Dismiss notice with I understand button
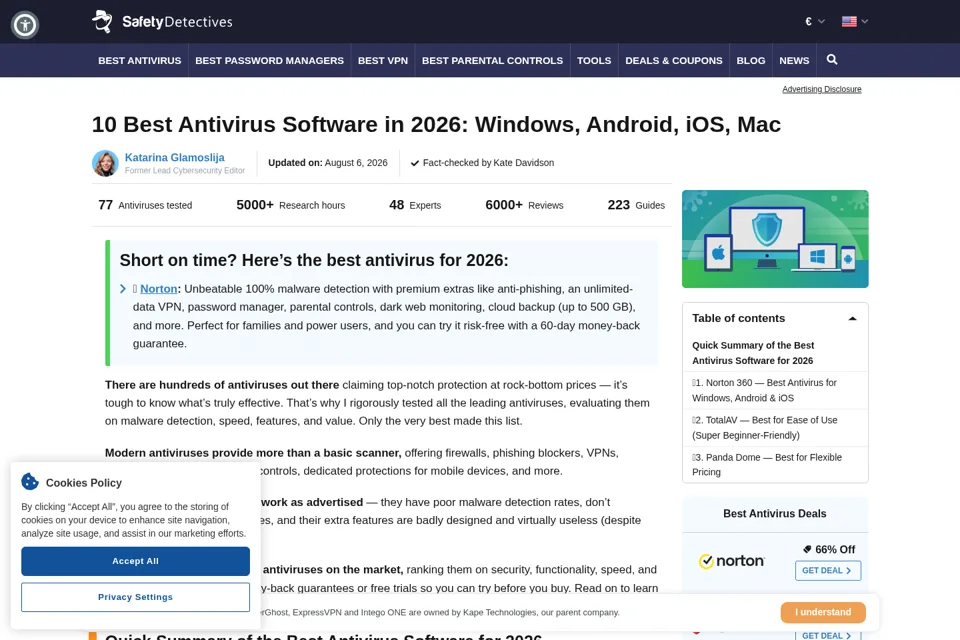The width and height of the screenshot is (960, 640). pyautogui.click(x=823, y=612)
